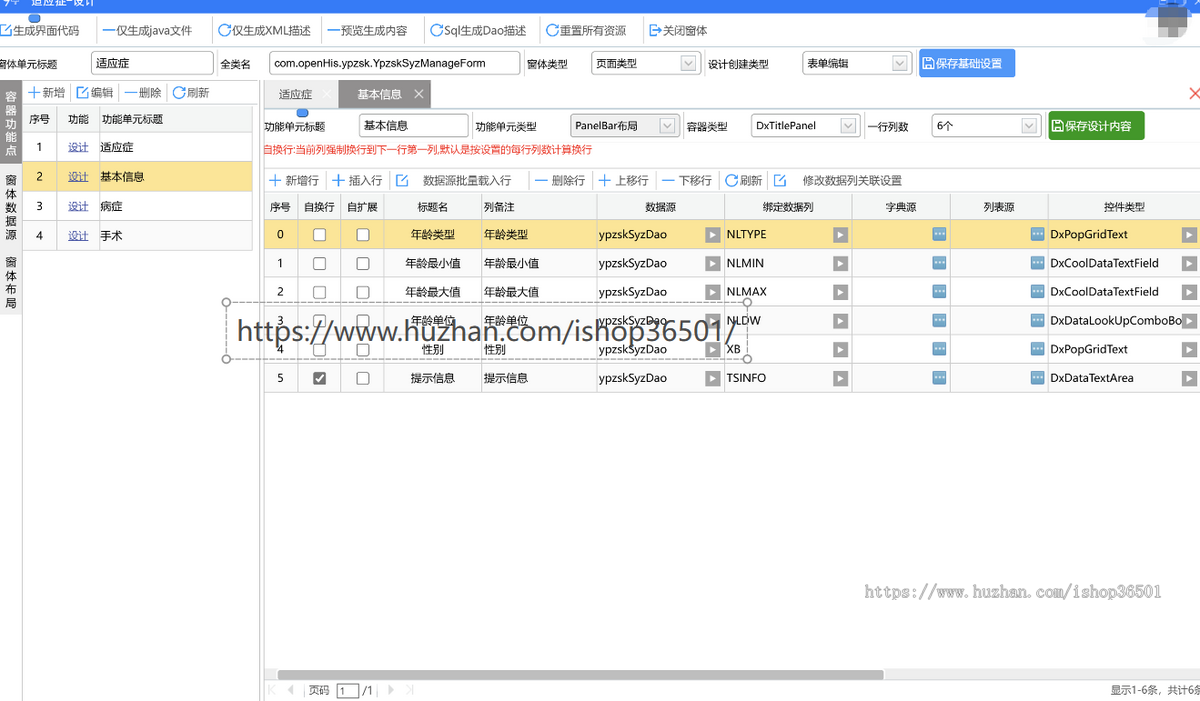
Task: Open 设计 link for 基本信息 row
Action: point(78,177)
